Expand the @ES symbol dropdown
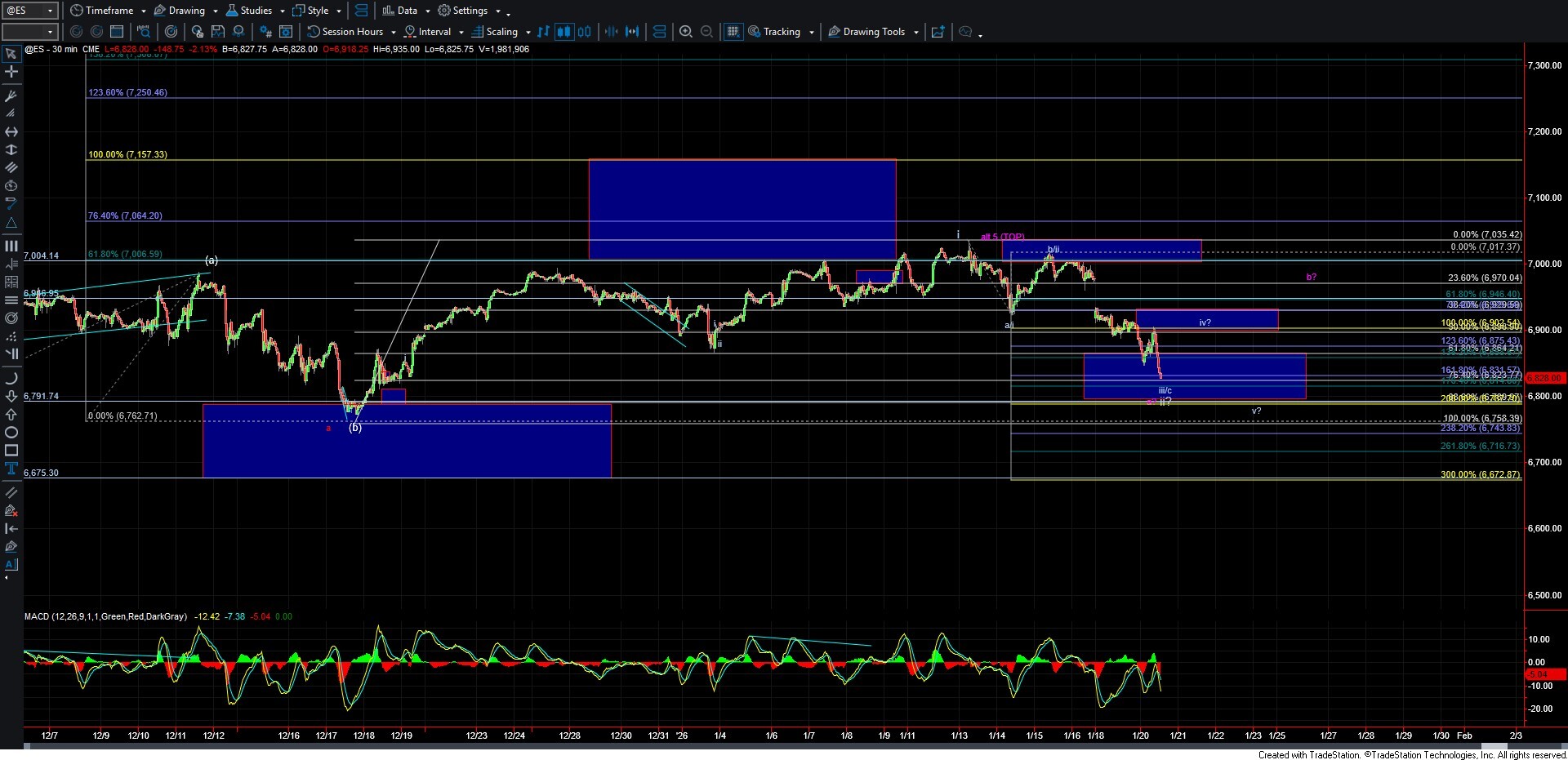 (50, 11)
